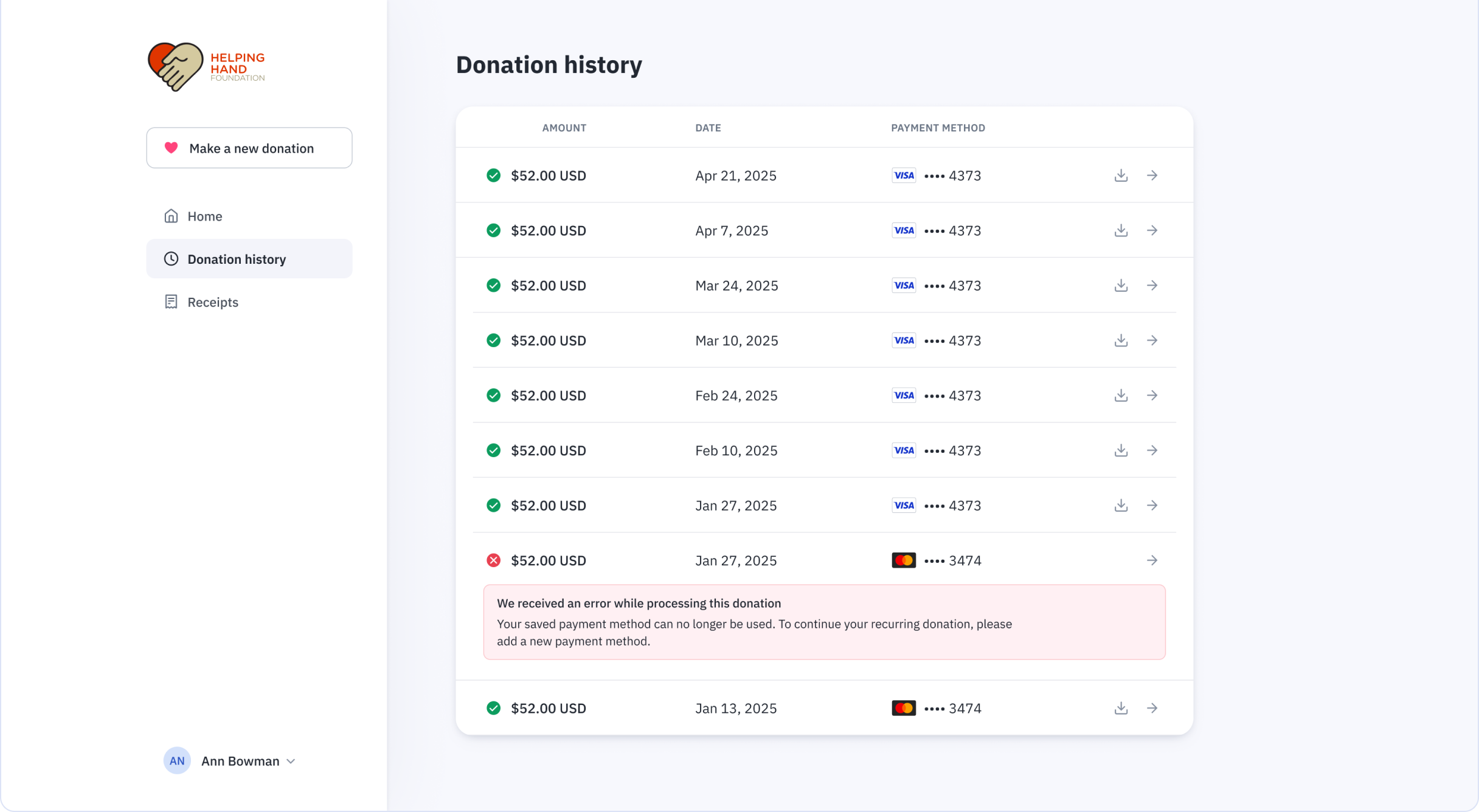
Task: Click the red failed status icon
Action: pos(493,560)
